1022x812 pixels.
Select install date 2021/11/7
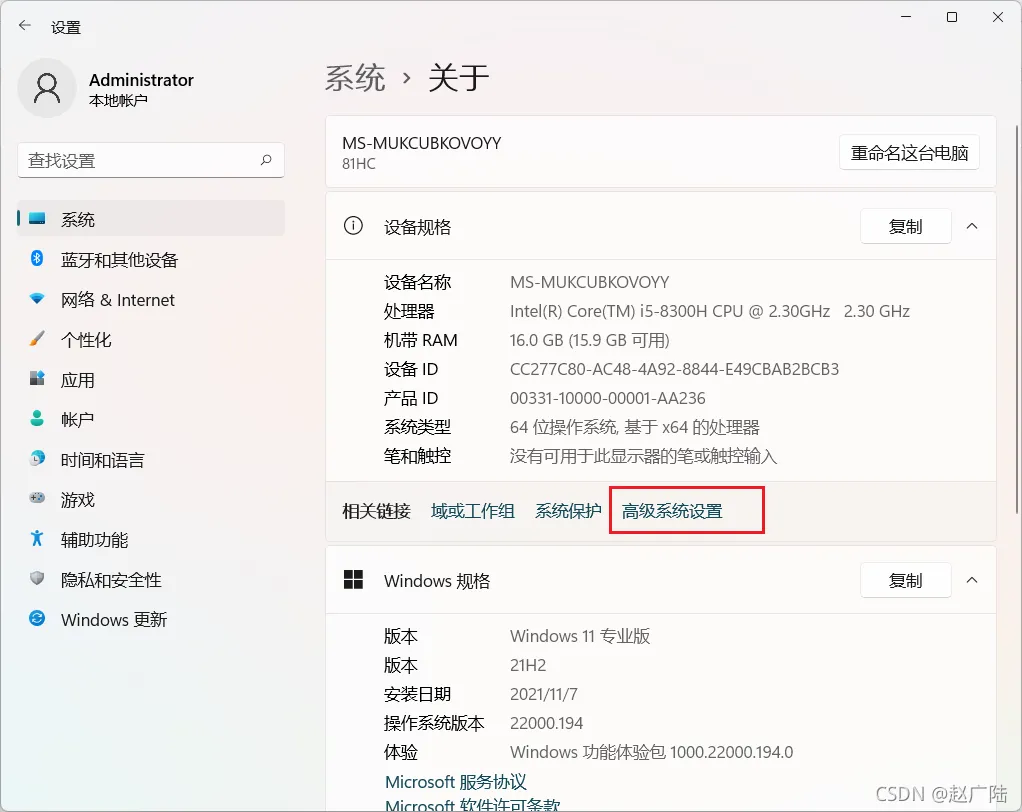coord(544,694)
